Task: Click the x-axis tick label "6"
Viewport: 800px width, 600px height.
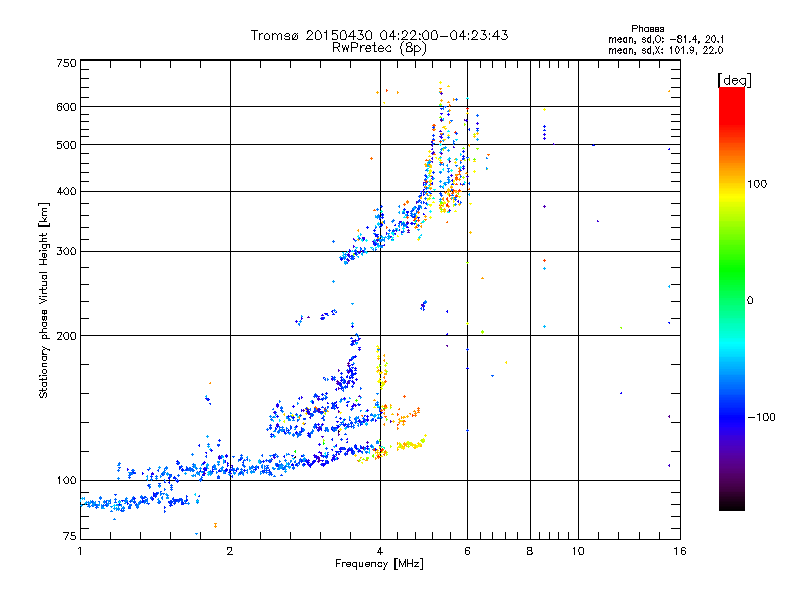Action: coord(467,551)
